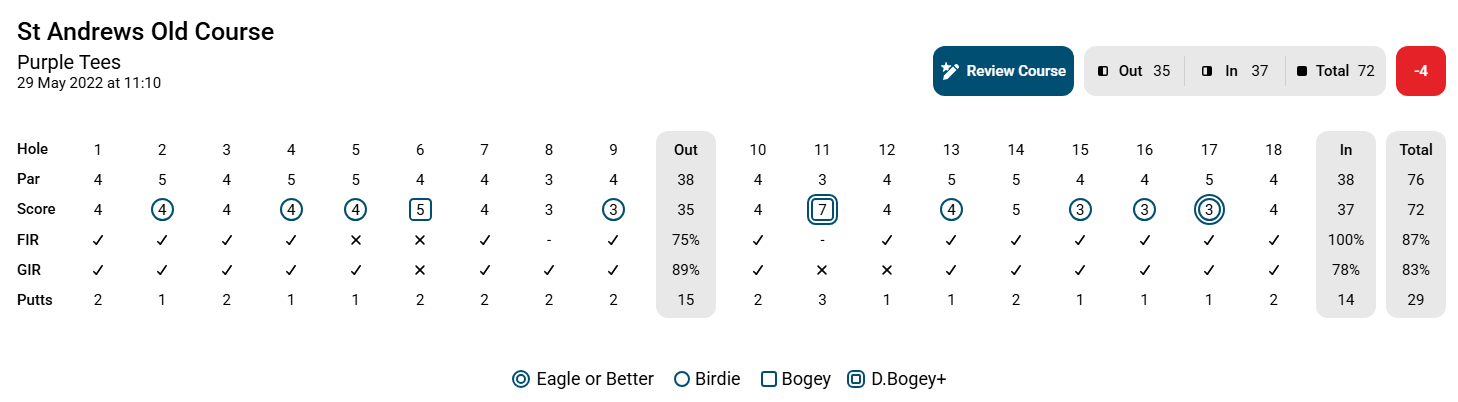The height and width of the screenshot is (402, 1458).
Task: Click the Out column header
Action: click(686, 150)
